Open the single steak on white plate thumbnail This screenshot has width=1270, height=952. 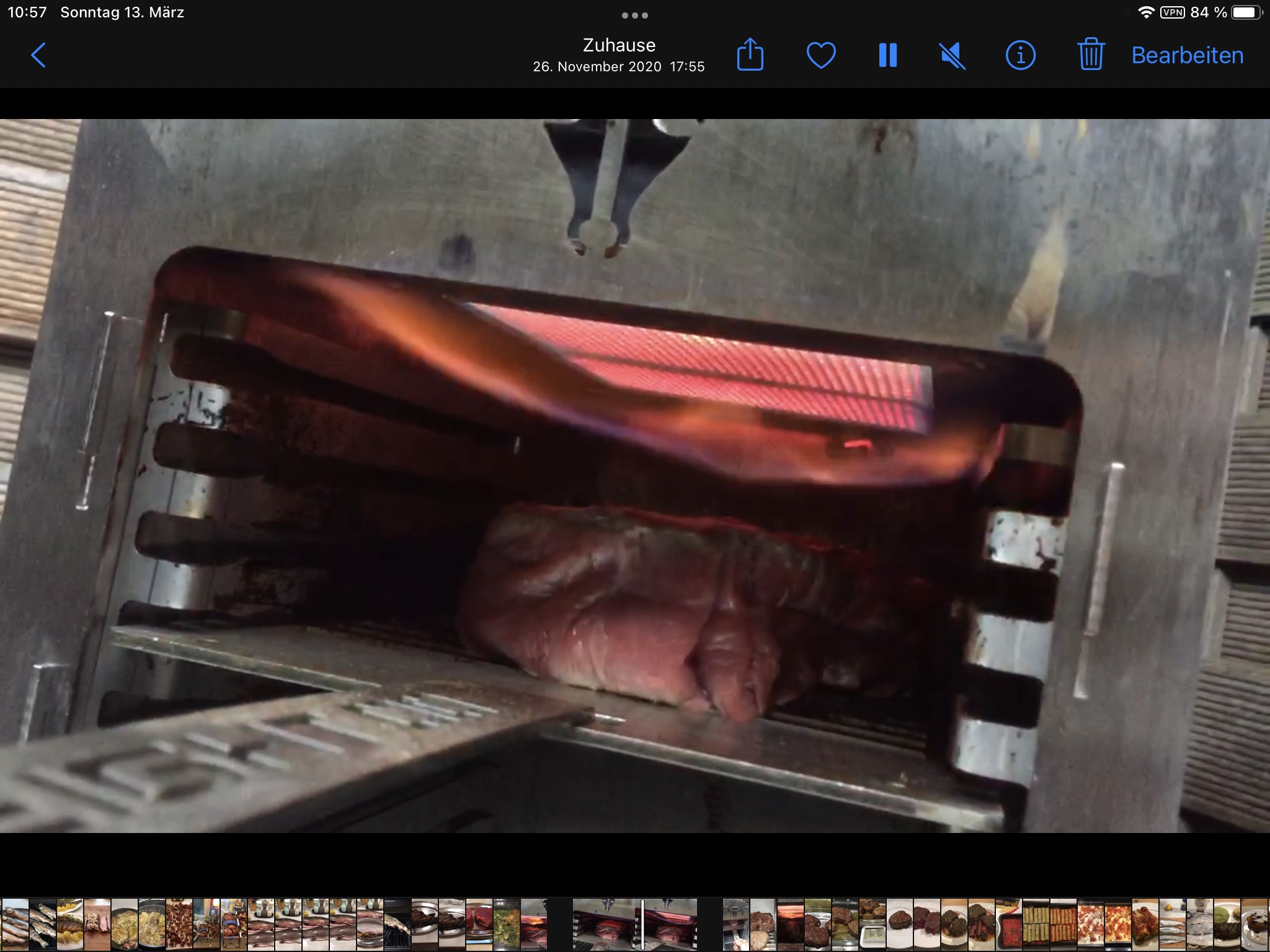[x=900, y=924]
